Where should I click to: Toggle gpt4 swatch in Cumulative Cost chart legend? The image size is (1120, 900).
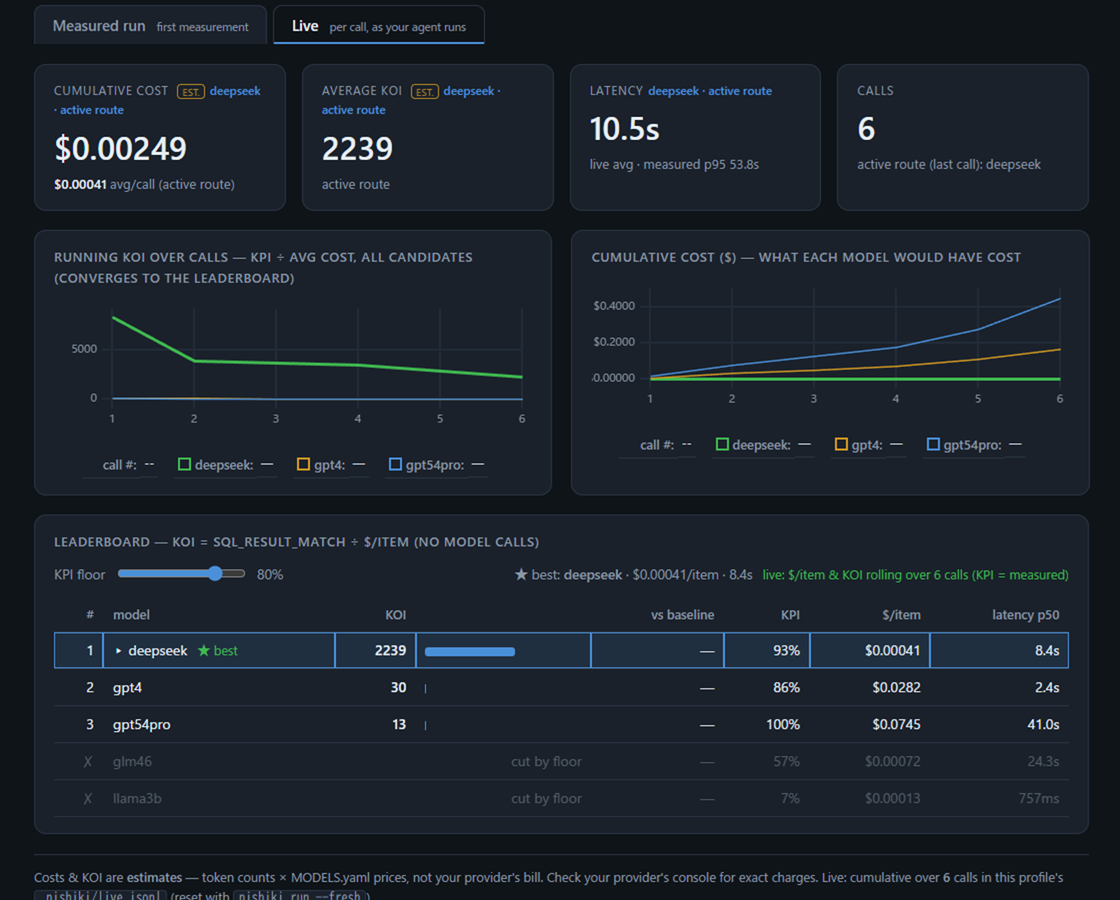click(841, 444)
